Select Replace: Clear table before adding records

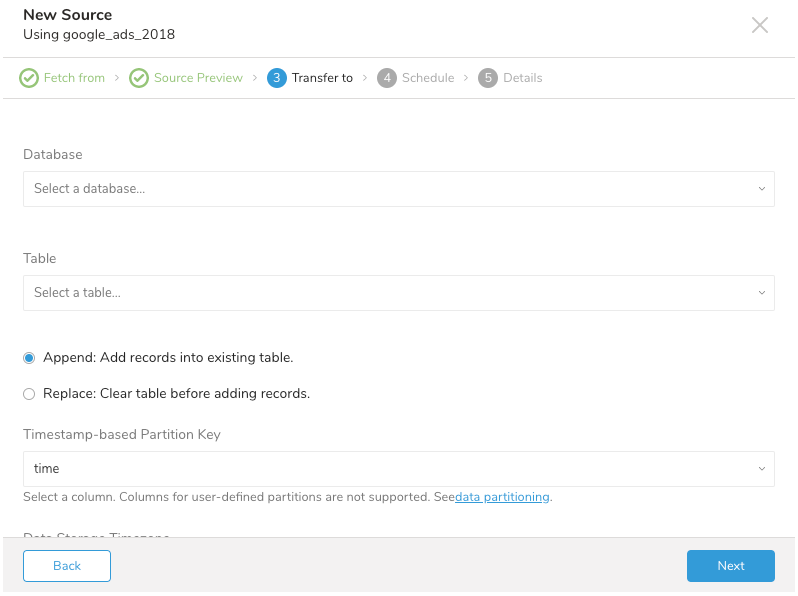coord(29,394)
